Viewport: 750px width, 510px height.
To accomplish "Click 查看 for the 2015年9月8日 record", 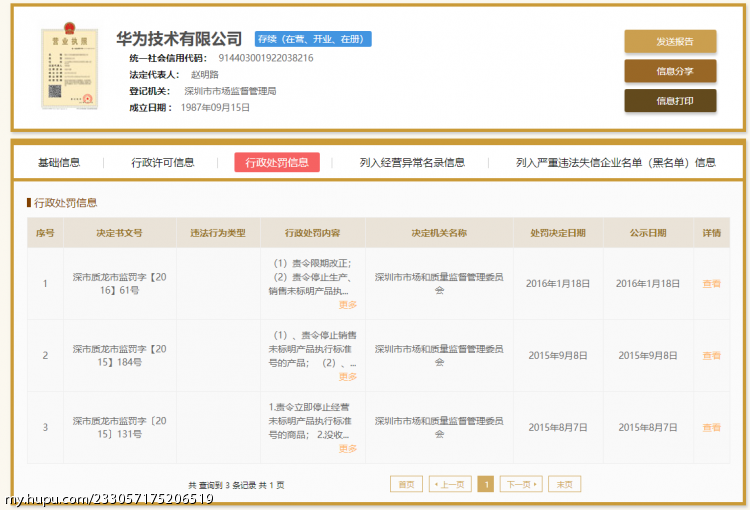I will coord(711,355).
